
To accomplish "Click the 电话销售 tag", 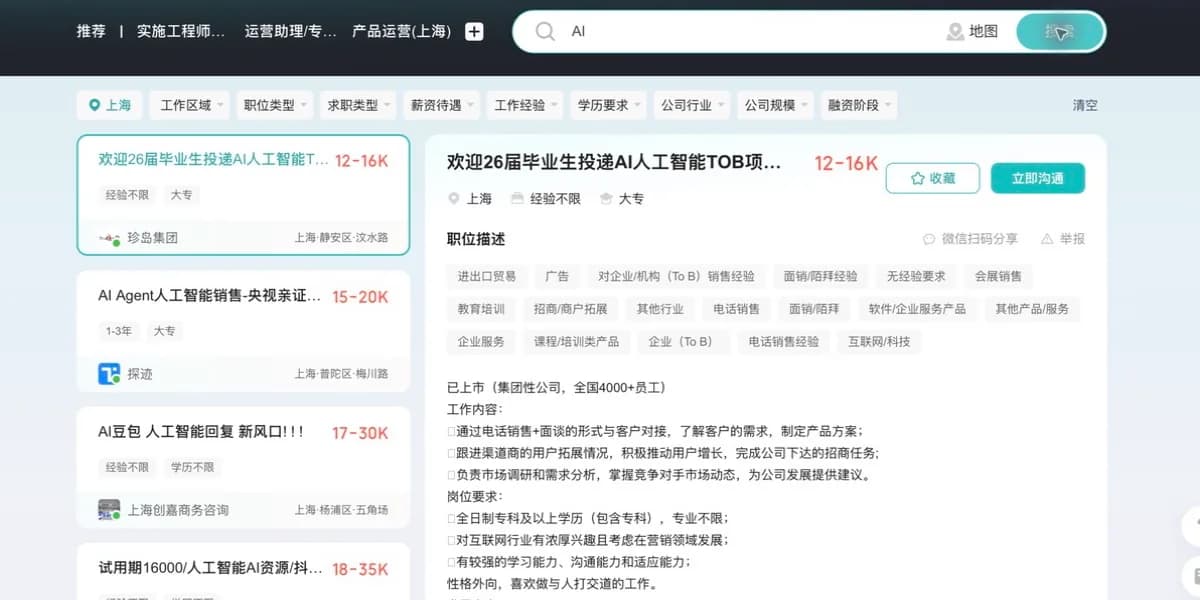I will (x=736, y=309).
